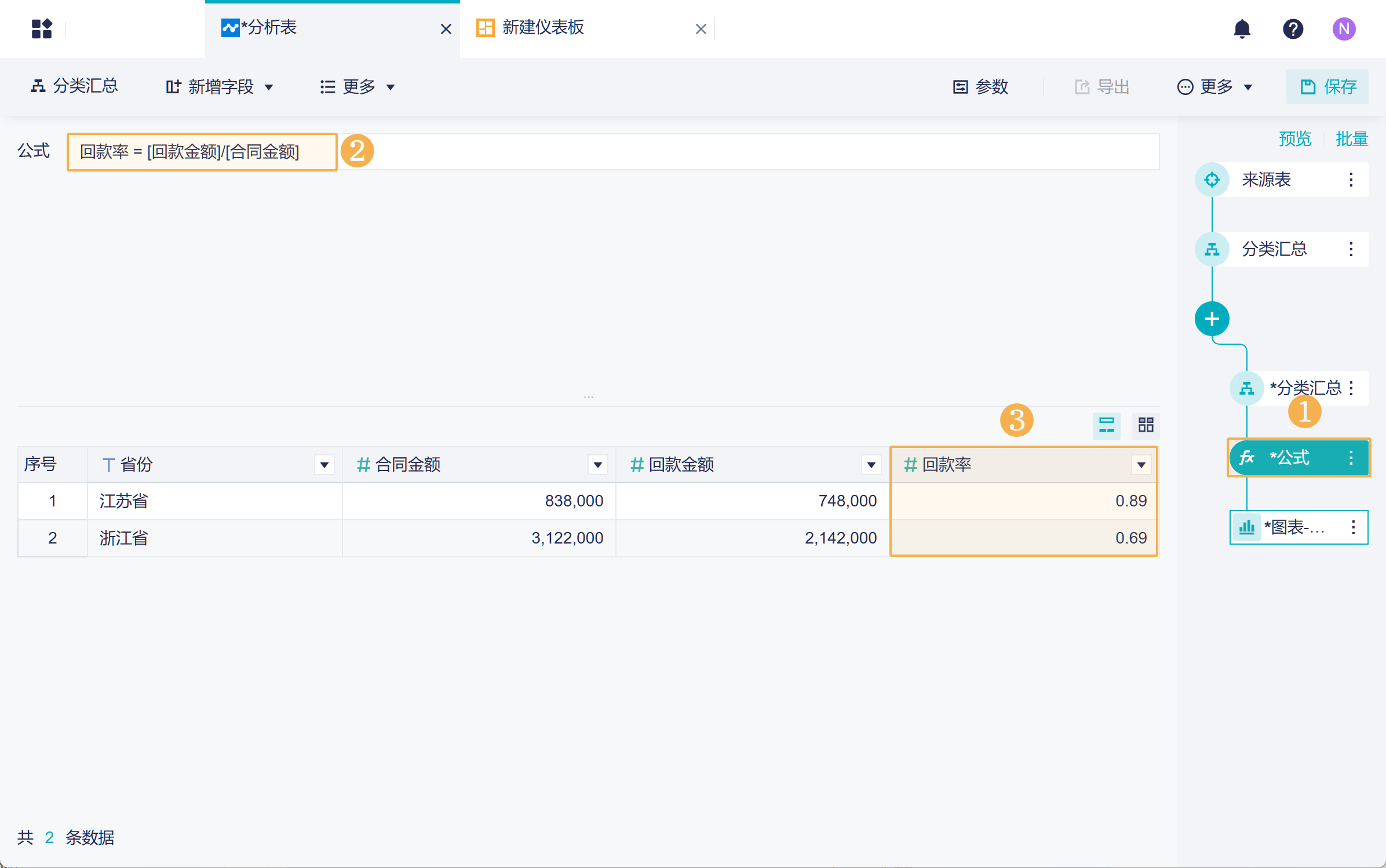Screen dimensions: 1386x868
Task: Switch to list data view toggle
Action: 1106,425
